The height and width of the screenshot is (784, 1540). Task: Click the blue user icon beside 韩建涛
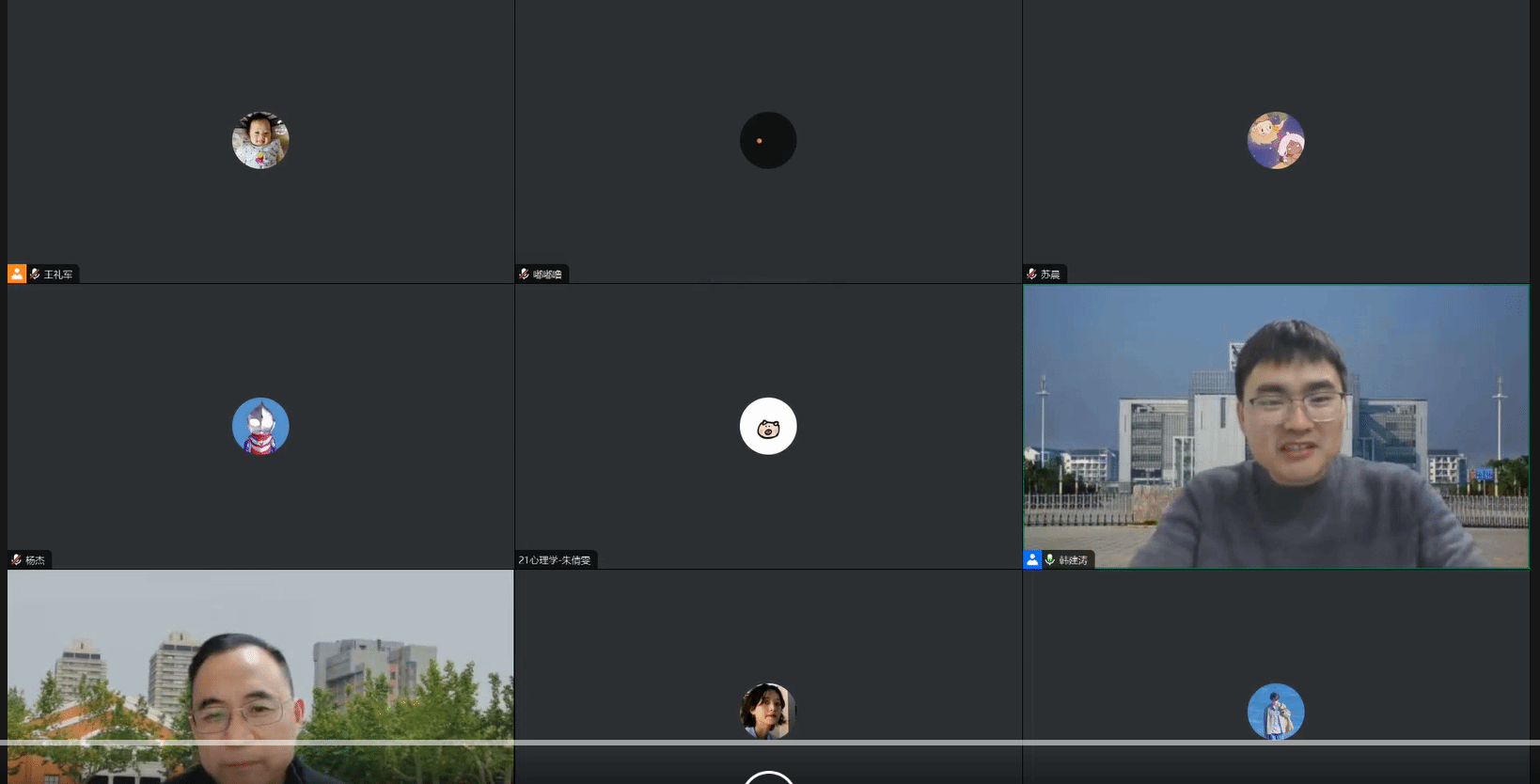click(x=1032, y=559)
